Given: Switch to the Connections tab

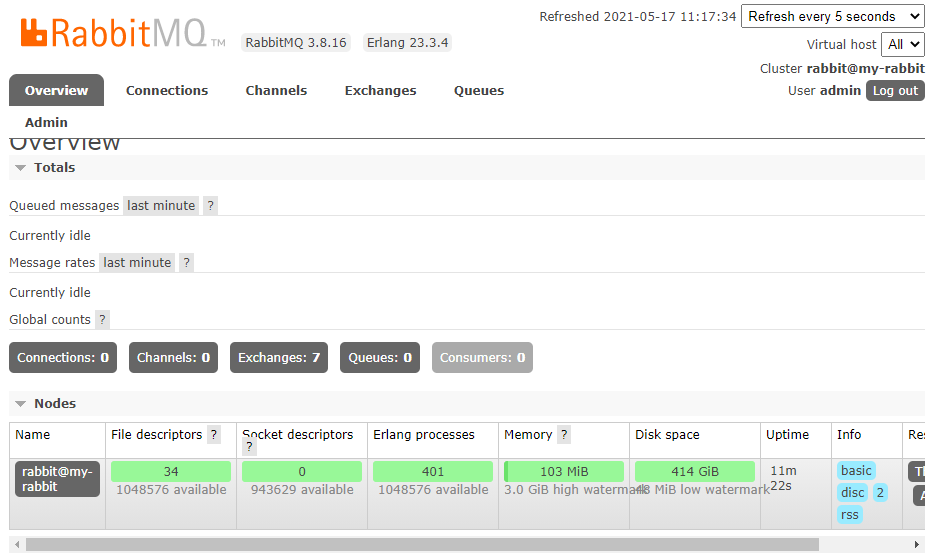Looking at the screenshot, I should [167, 90].
